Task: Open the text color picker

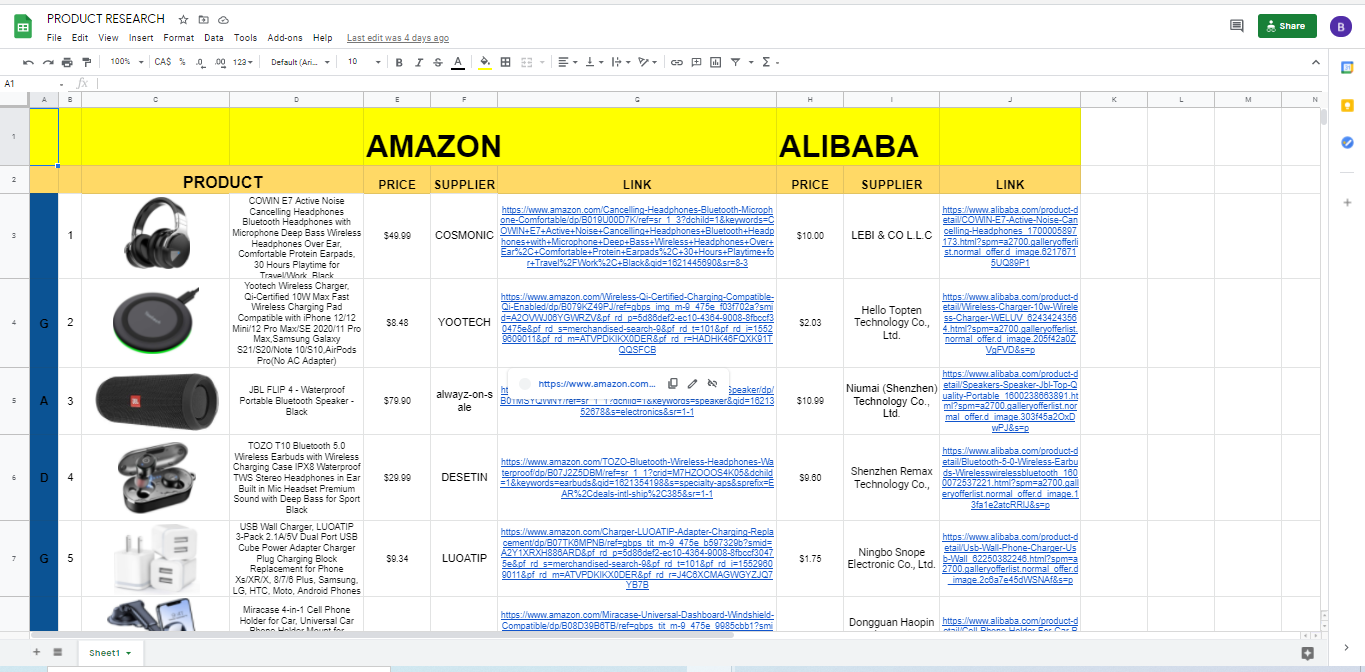Action: coord(457,62)
